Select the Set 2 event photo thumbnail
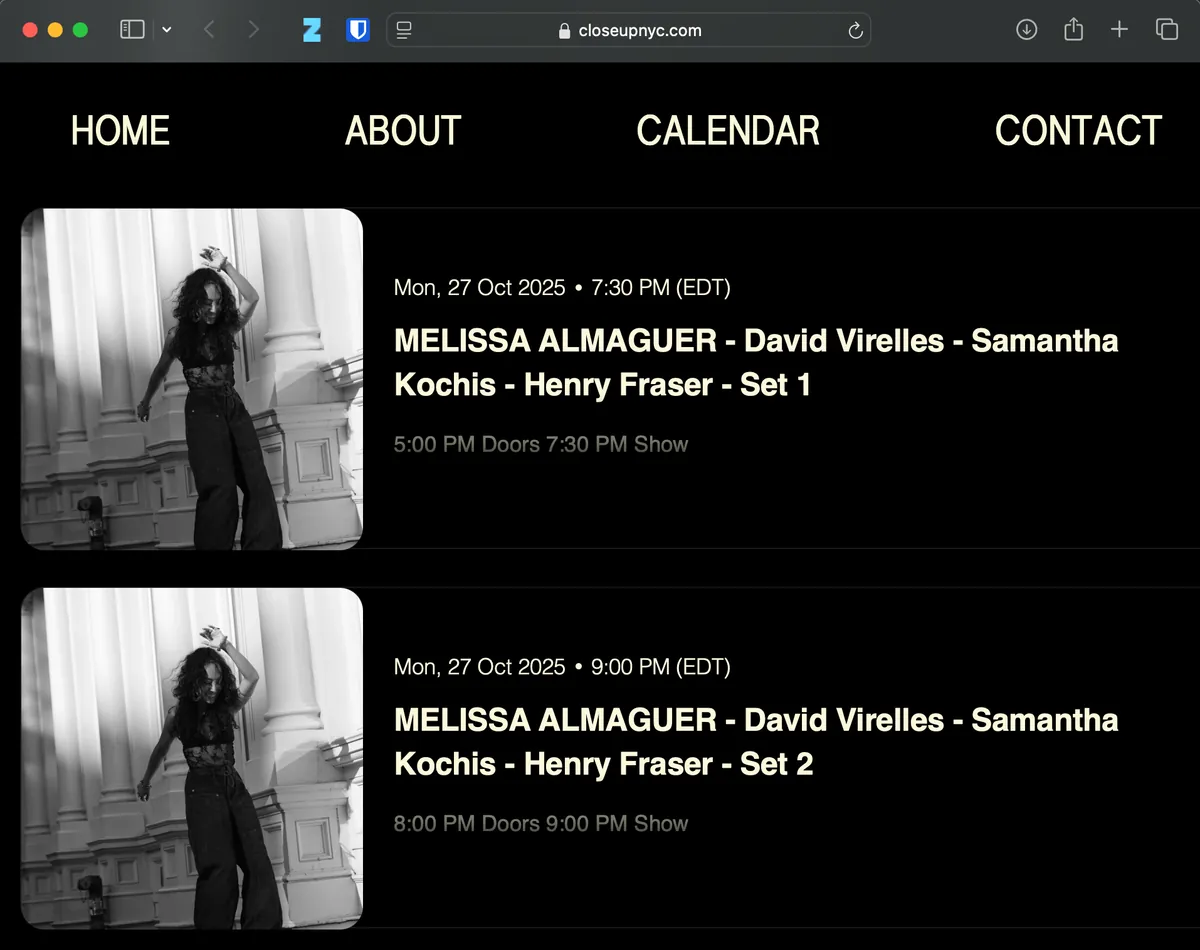 192,758
